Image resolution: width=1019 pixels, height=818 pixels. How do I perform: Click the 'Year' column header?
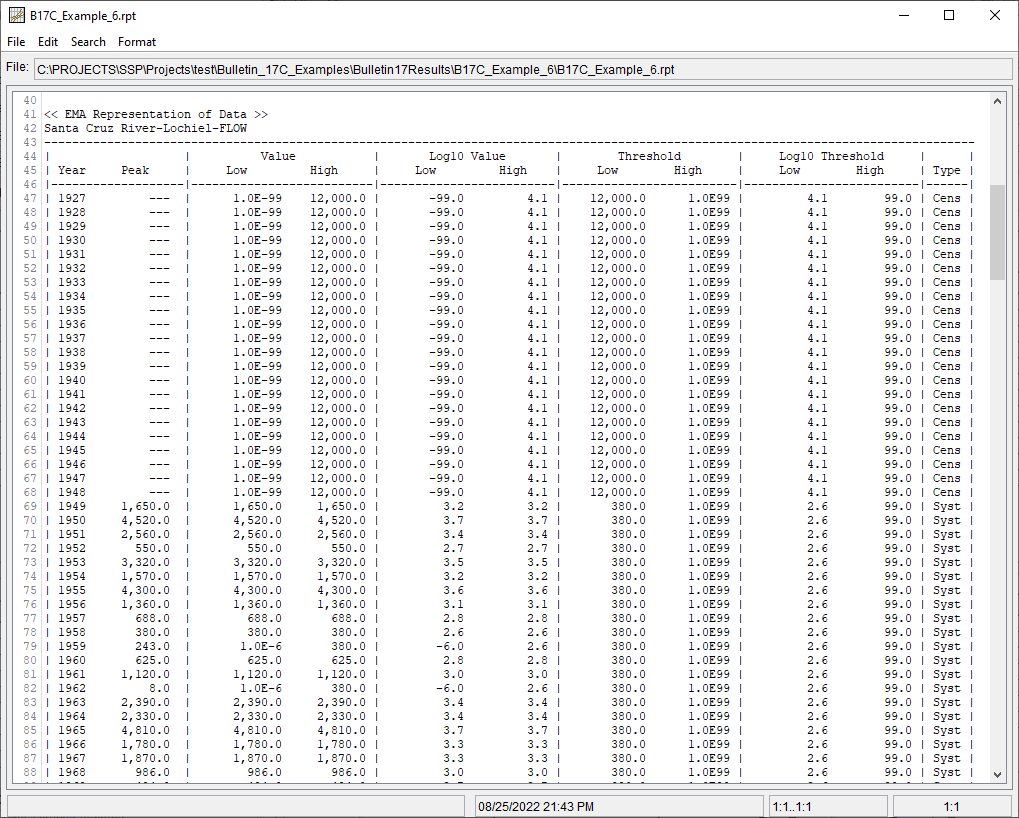coord(71,170)
